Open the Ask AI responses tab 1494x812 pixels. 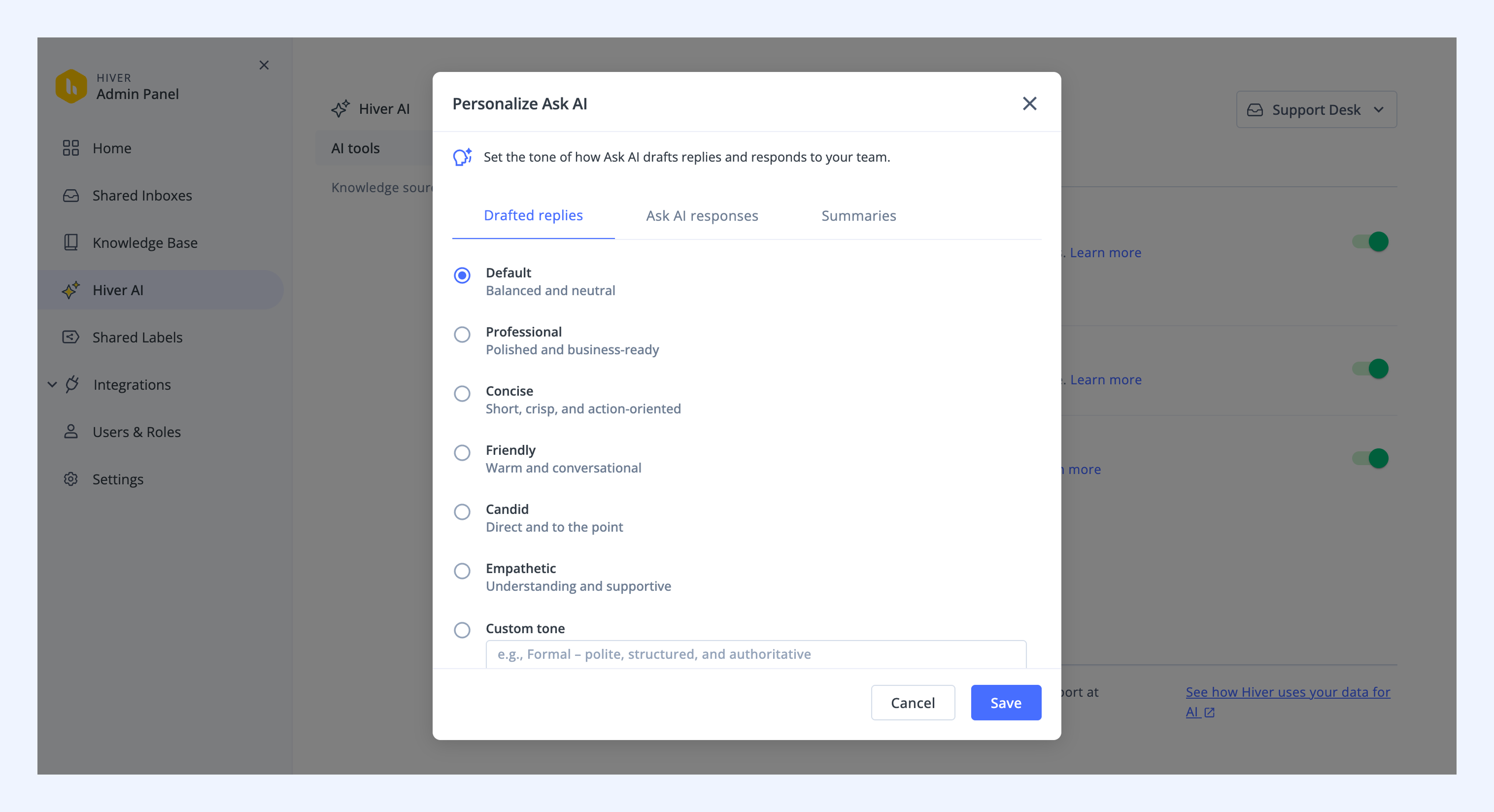click(702, 216)
